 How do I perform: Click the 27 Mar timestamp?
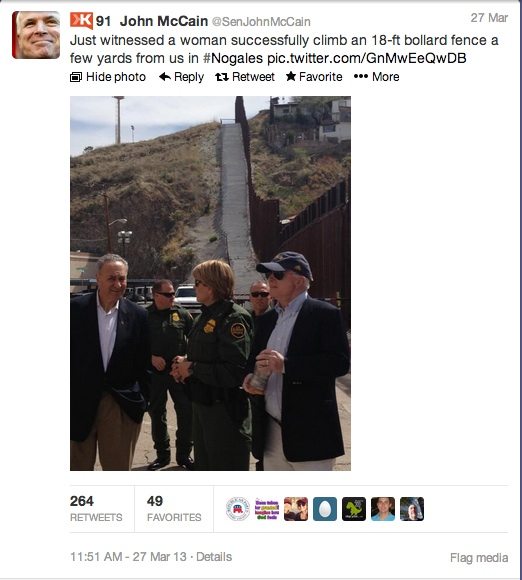[x=489, y=18]
